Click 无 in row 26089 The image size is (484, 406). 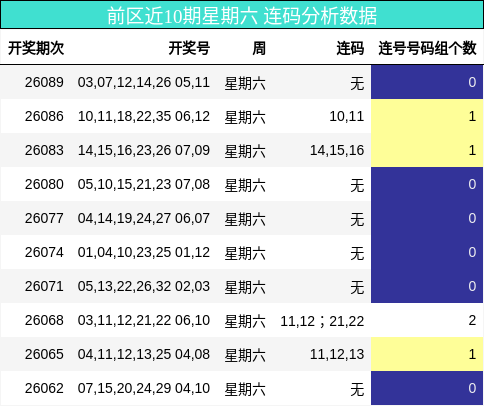(x=357, y=83)
